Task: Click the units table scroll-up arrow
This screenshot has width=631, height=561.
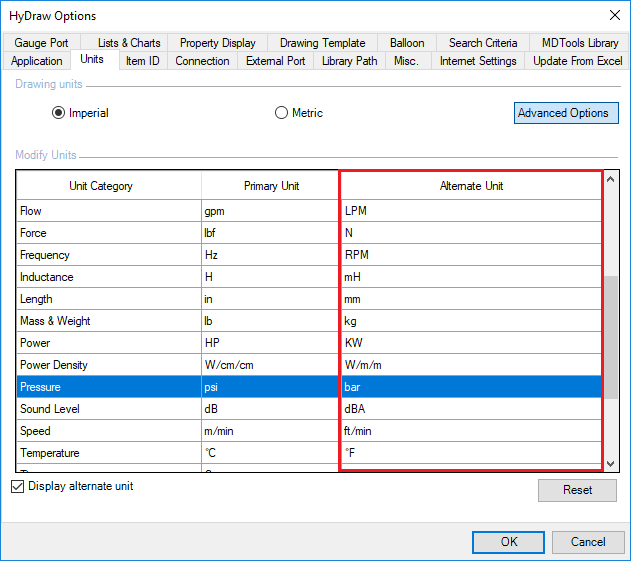Action: (x=610, y=179)
